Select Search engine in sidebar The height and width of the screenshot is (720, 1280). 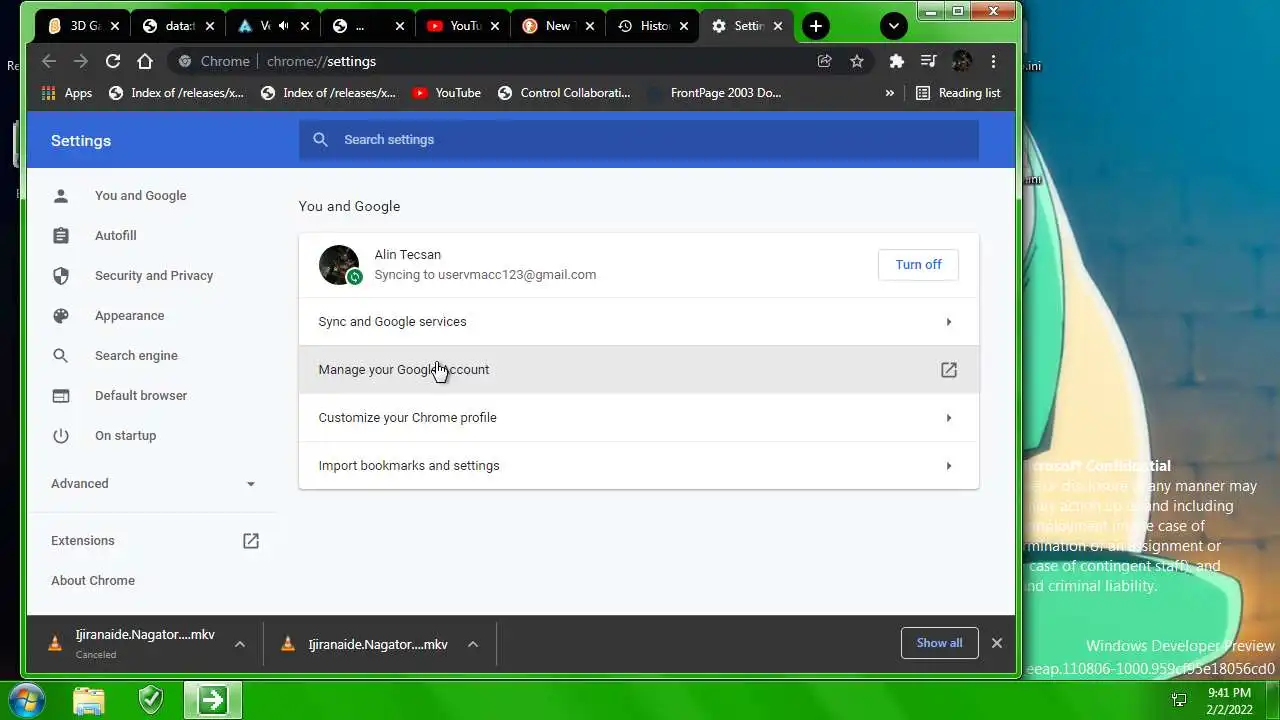pyautogui.click(x=136, y=356)
